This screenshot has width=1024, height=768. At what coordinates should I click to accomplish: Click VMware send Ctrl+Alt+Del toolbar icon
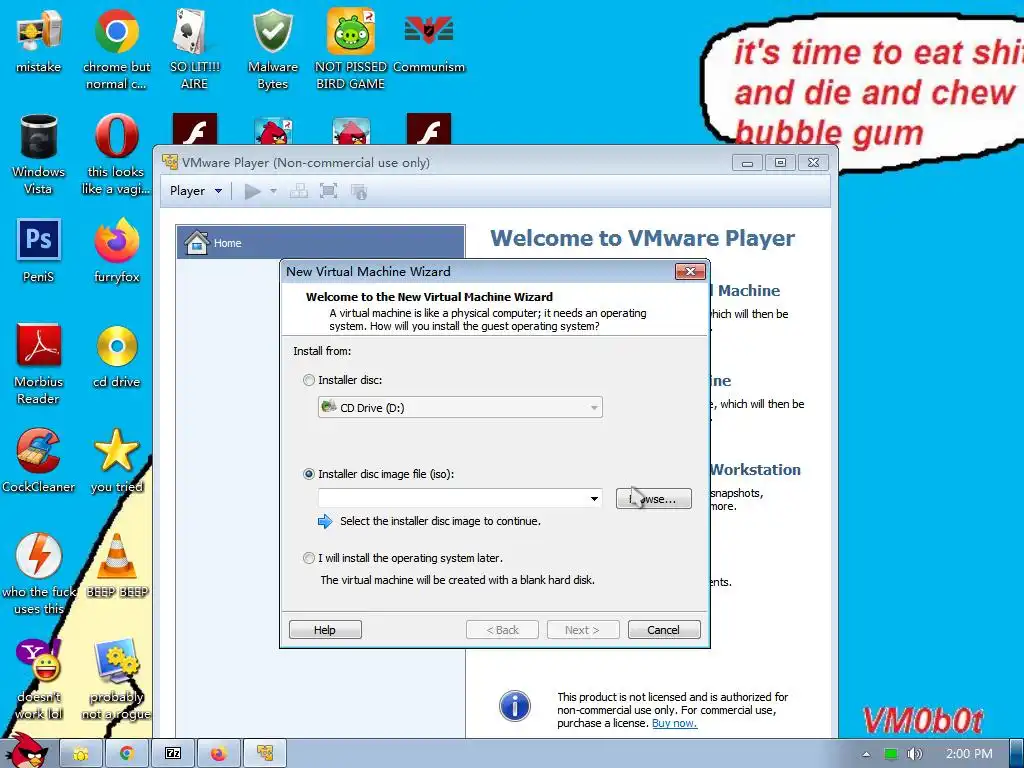tap(298, 191)
